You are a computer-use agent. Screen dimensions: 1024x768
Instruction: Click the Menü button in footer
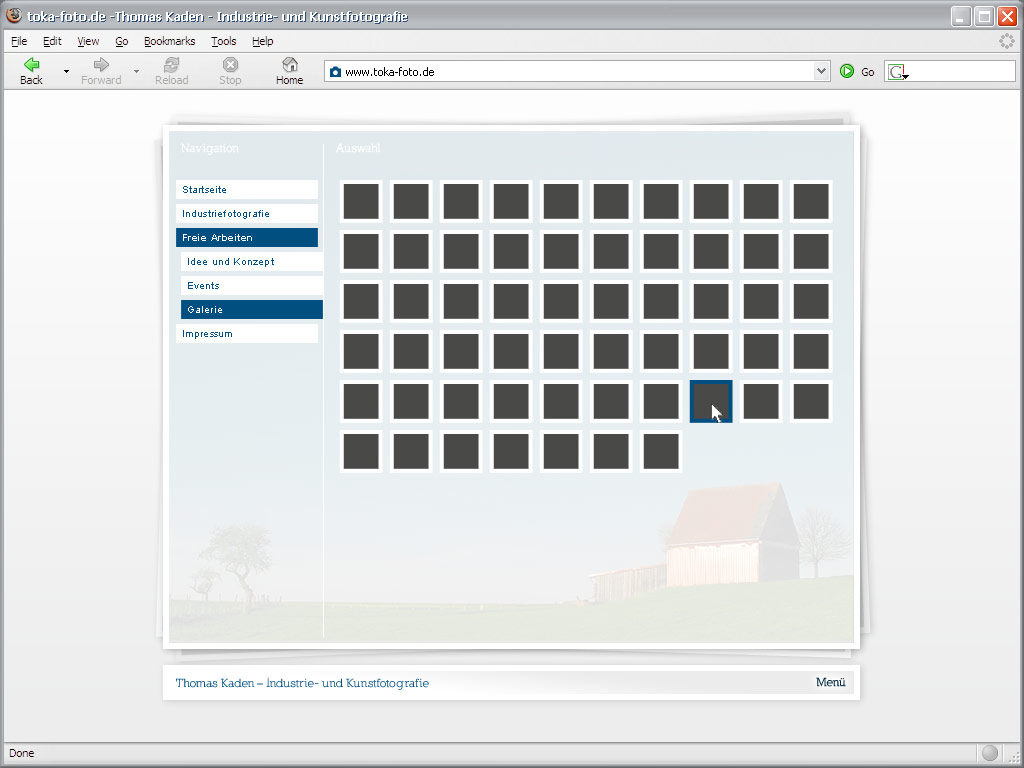click(830, 683)
